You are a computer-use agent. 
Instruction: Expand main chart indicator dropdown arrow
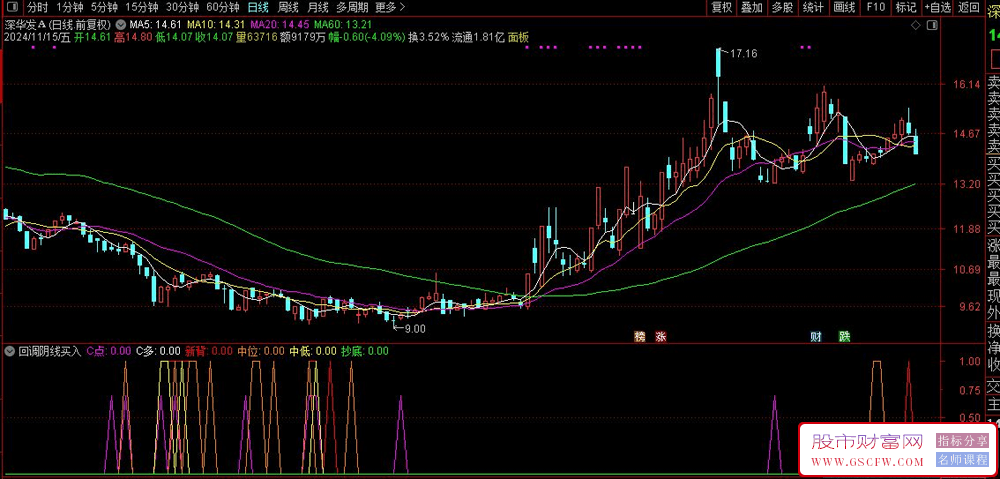click(121, 24)
